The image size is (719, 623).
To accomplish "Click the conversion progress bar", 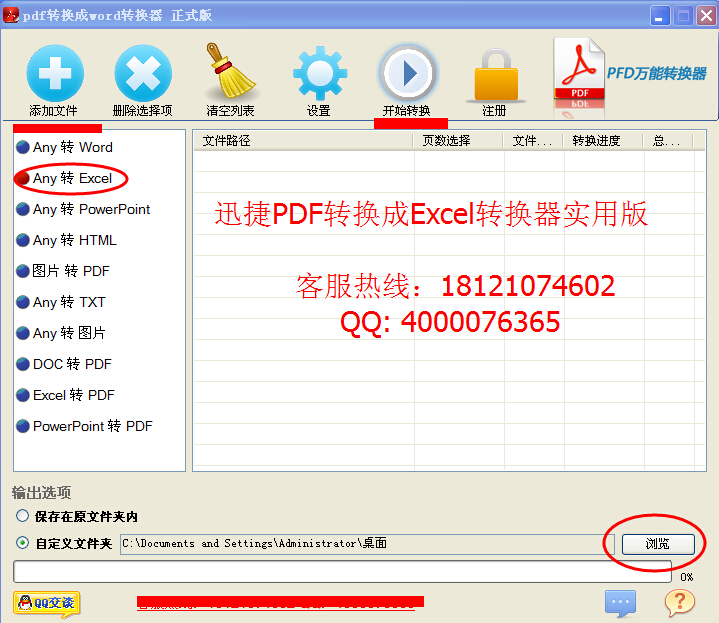I will pyautogui.click(x=343, y=571).
